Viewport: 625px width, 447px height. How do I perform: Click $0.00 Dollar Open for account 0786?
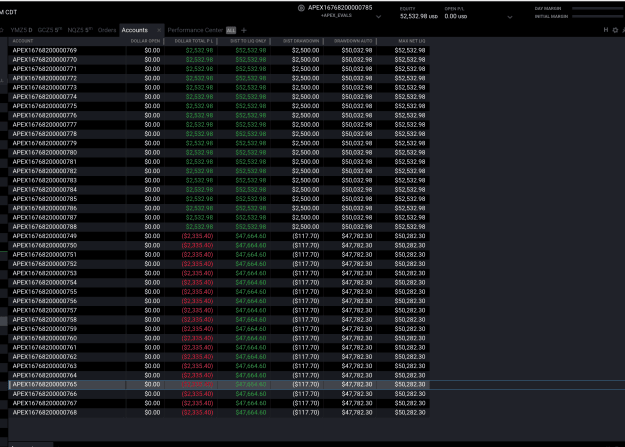152,209
